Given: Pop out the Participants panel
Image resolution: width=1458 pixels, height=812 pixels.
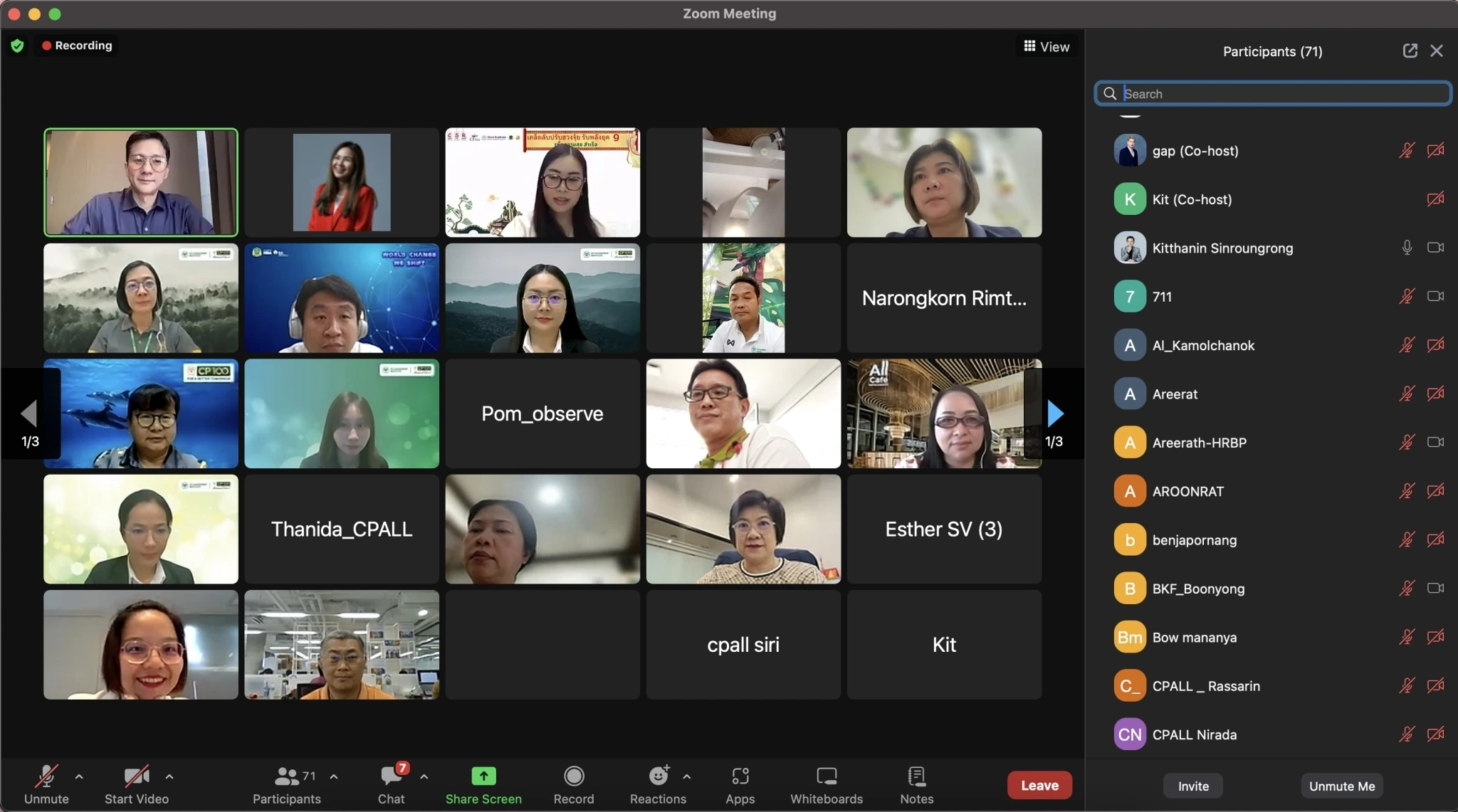Looking at the screenshot, I should 1410,51.
